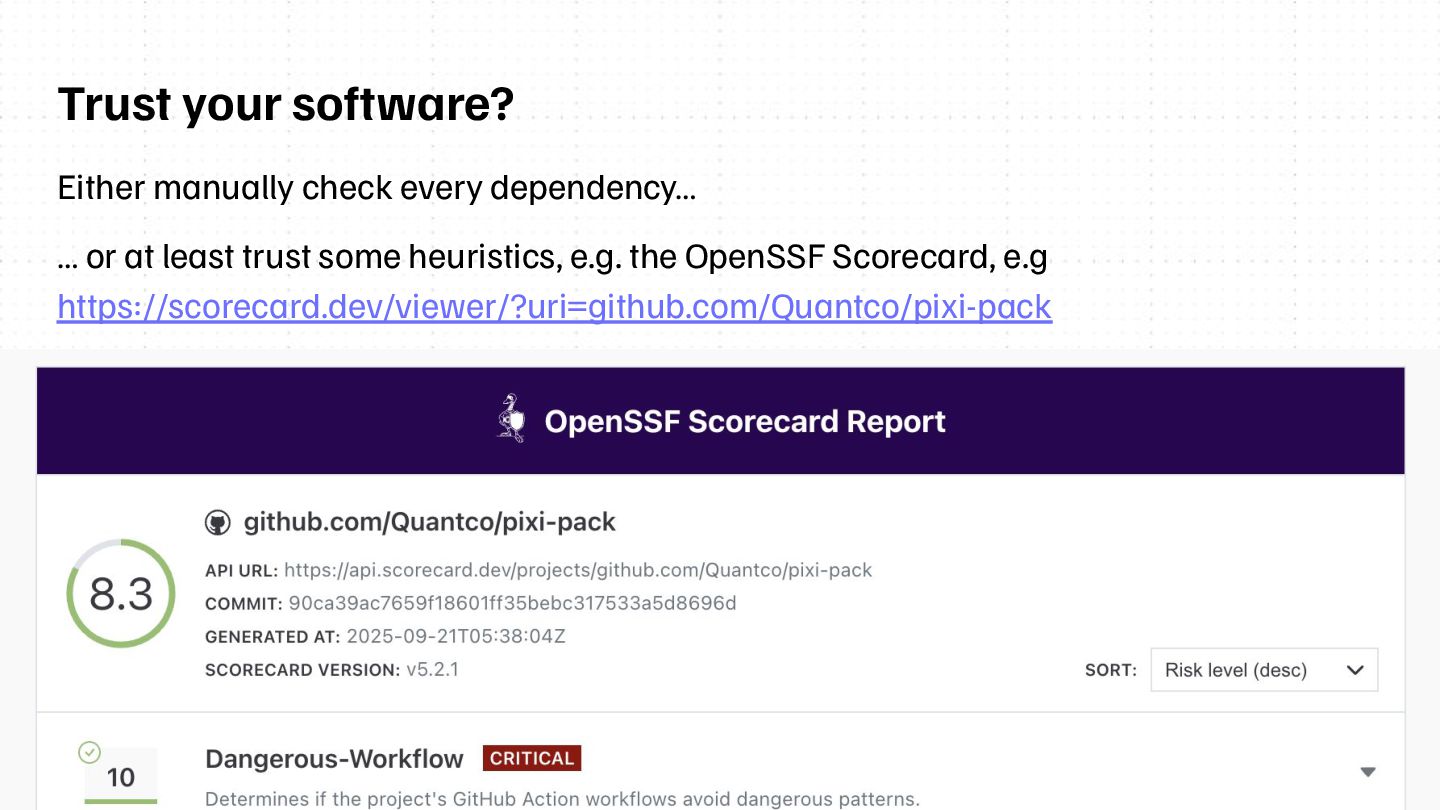Click the generated-at timestamp 2025-09-21T05:38:04Z
1440x810 pixels.
(x=456, y=636)
